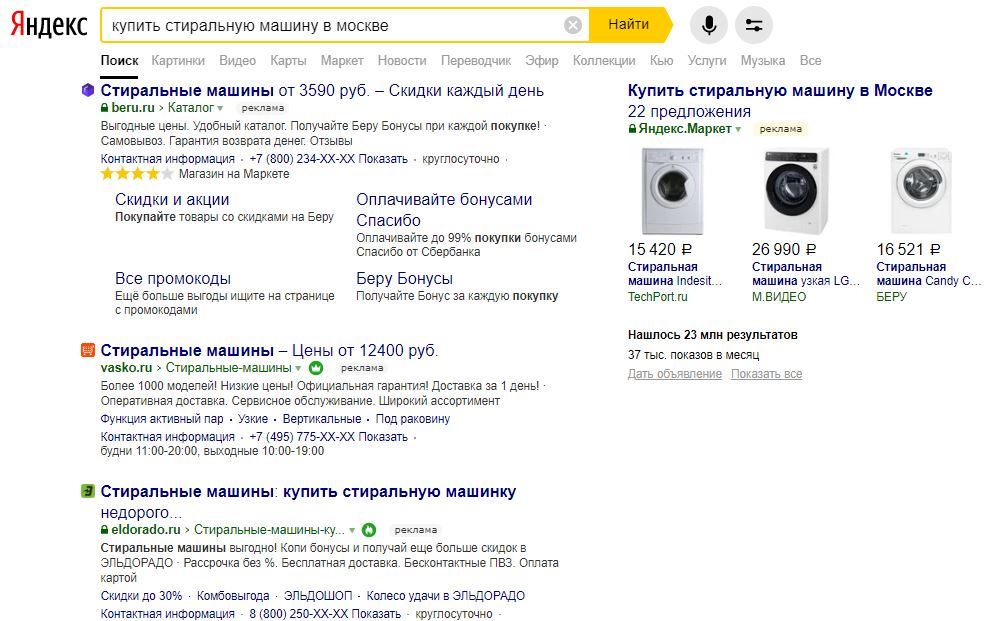Open Оплачивайте бонусами Спасибо sitelink

coord(444,210)
